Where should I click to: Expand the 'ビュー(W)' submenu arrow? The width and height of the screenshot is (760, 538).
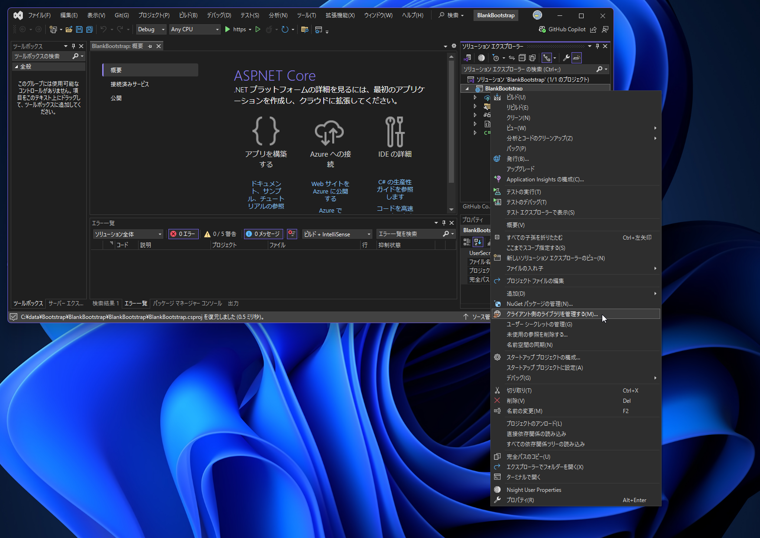click(655, 128)
